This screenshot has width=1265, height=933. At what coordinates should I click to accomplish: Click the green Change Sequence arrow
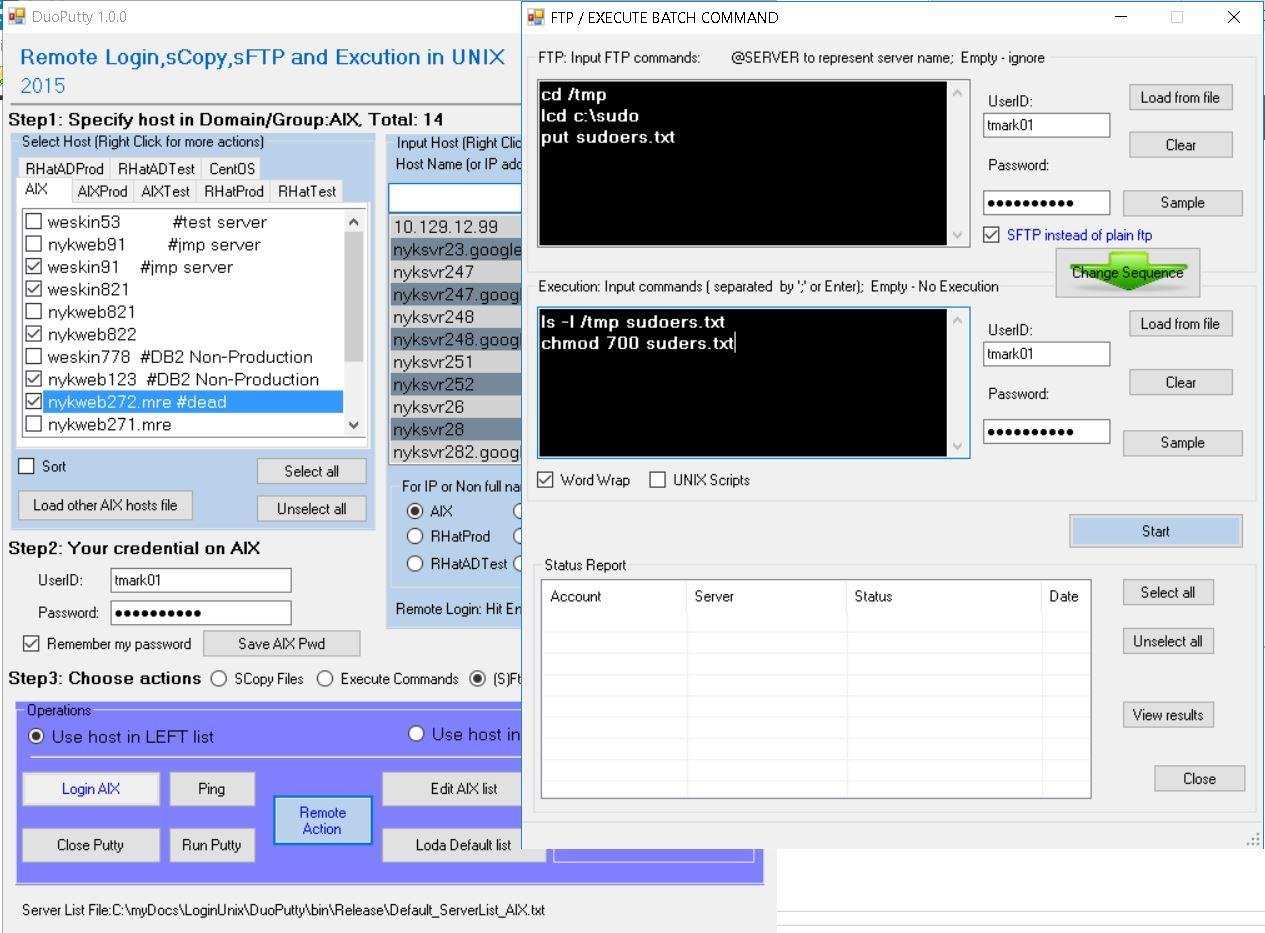1127,272
